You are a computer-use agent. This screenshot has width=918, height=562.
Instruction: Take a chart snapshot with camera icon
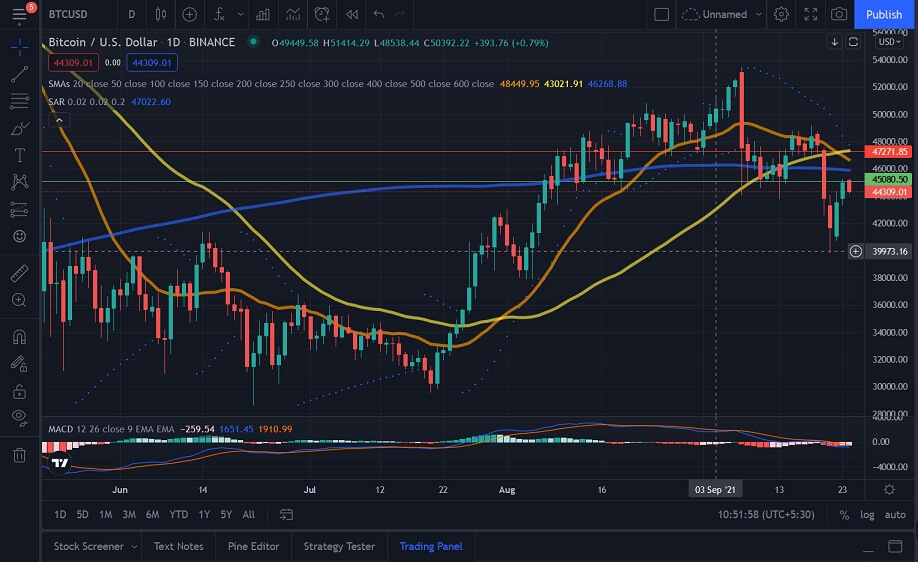pyautogui.click(x=839, y=14)
